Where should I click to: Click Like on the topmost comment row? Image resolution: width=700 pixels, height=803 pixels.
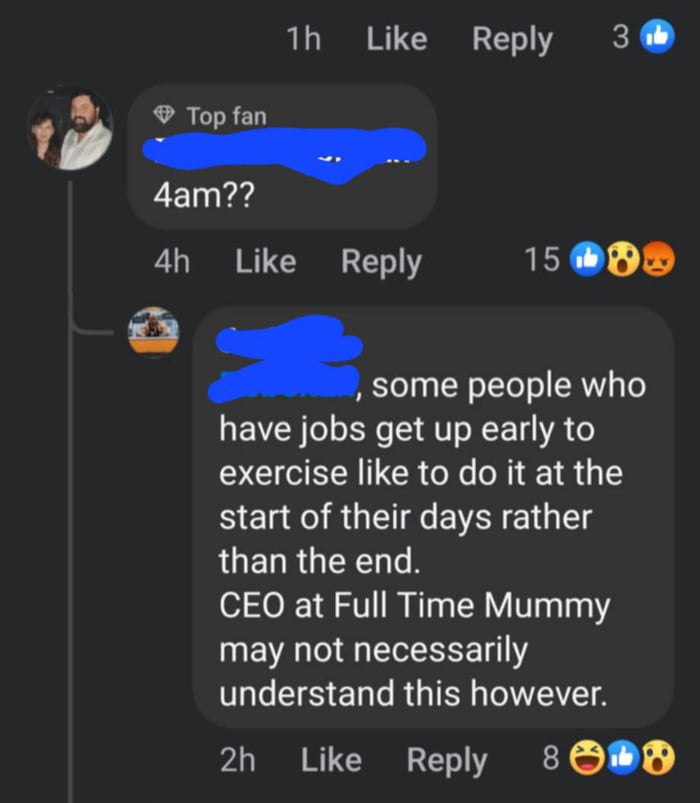coord(396,38)
